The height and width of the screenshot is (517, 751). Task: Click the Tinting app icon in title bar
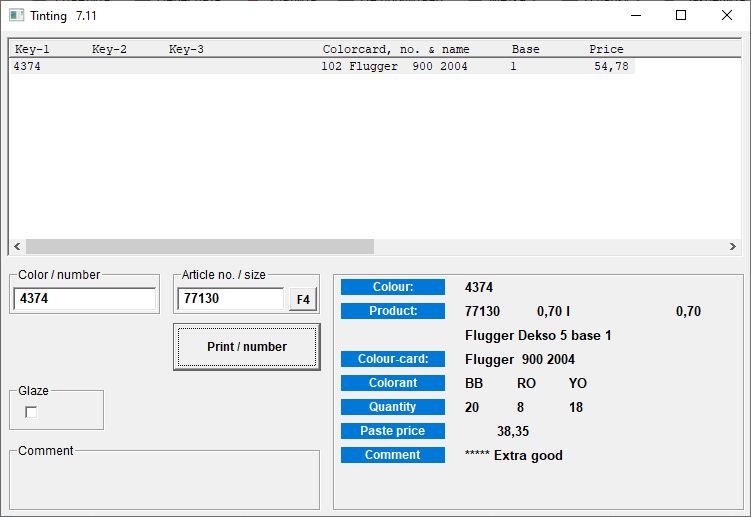point(16,15)
